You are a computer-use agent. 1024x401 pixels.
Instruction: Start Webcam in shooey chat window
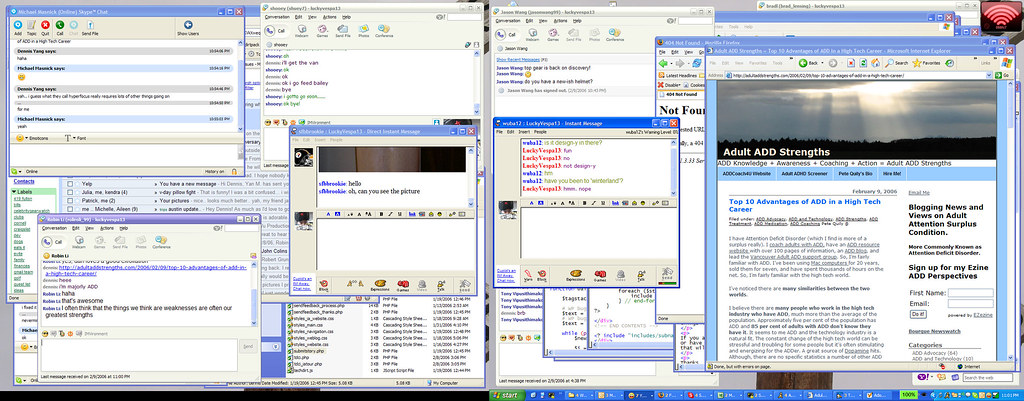(x=302, y=30)
